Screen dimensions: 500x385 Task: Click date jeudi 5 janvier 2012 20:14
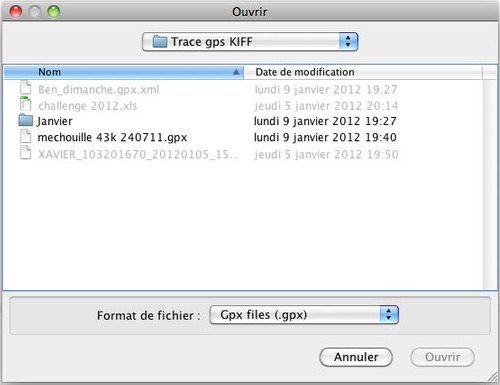326,106
